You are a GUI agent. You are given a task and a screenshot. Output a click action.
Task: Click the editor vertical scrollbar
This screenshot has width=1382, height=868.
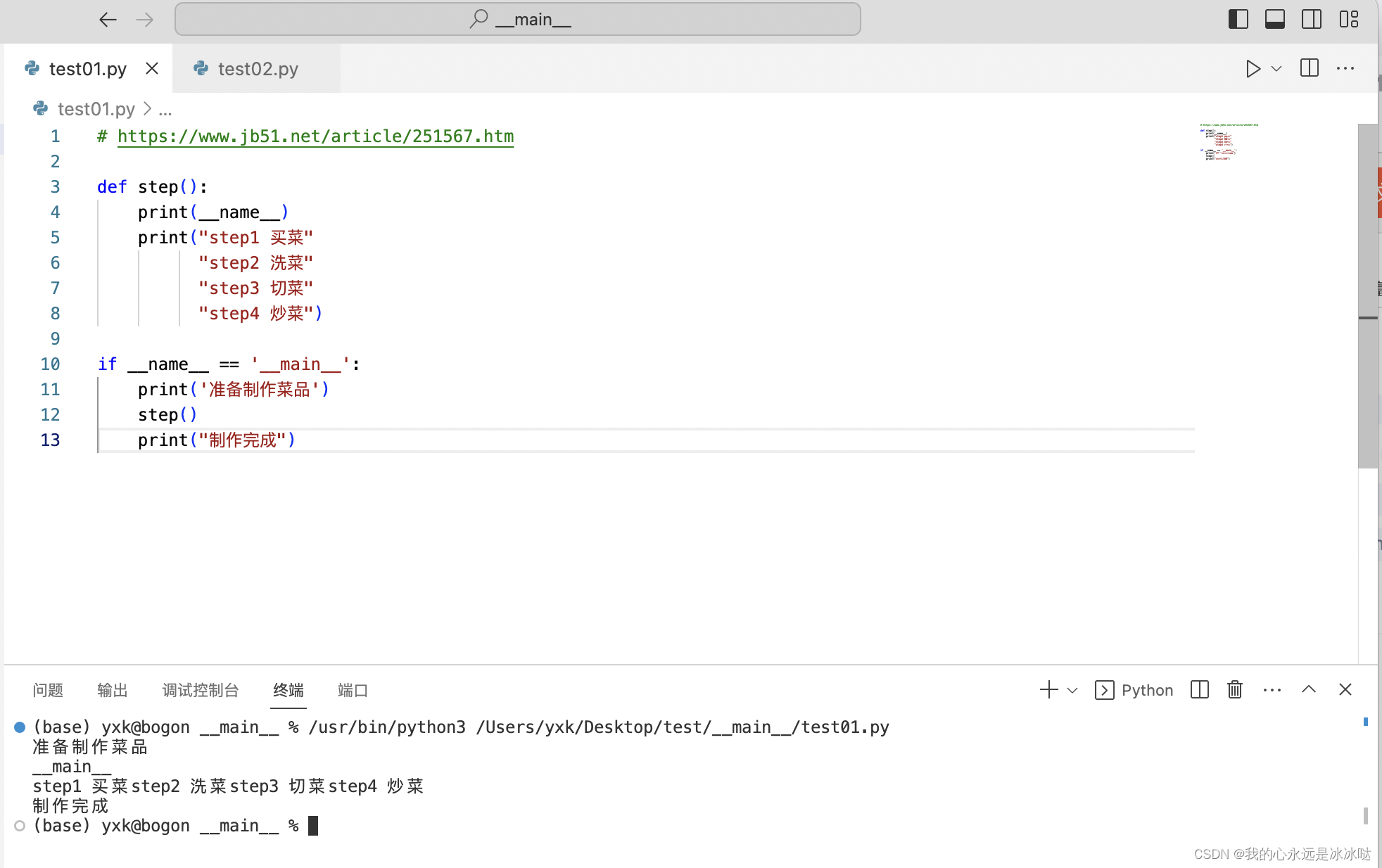(1367, 295)
